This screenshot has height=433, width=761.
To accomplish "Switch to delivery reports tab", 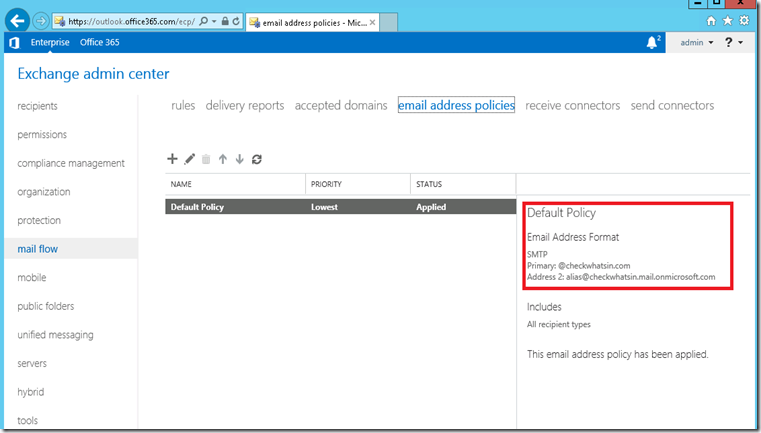I will [245, 105].
